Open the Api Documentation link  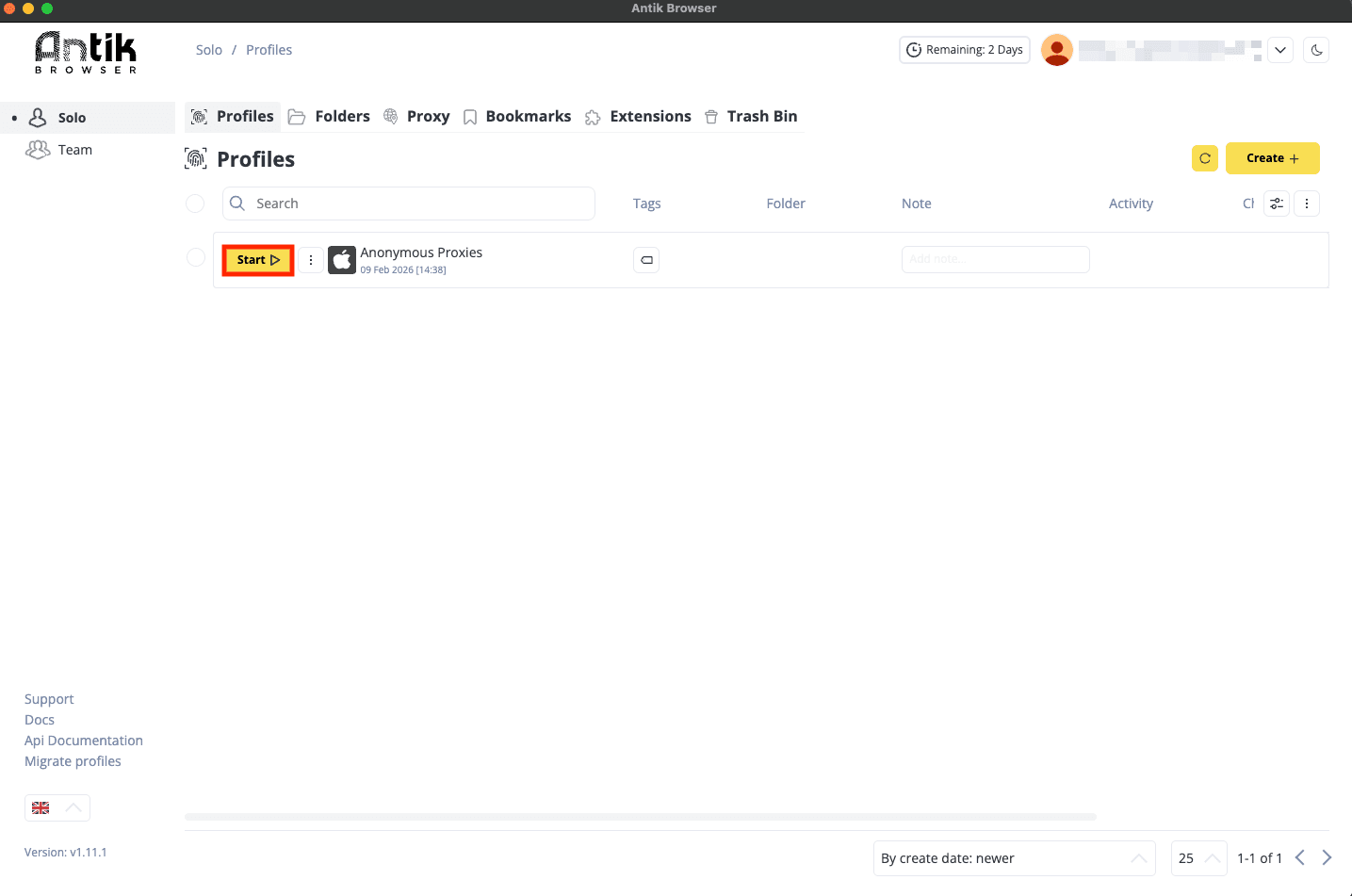tap(83, 740)
